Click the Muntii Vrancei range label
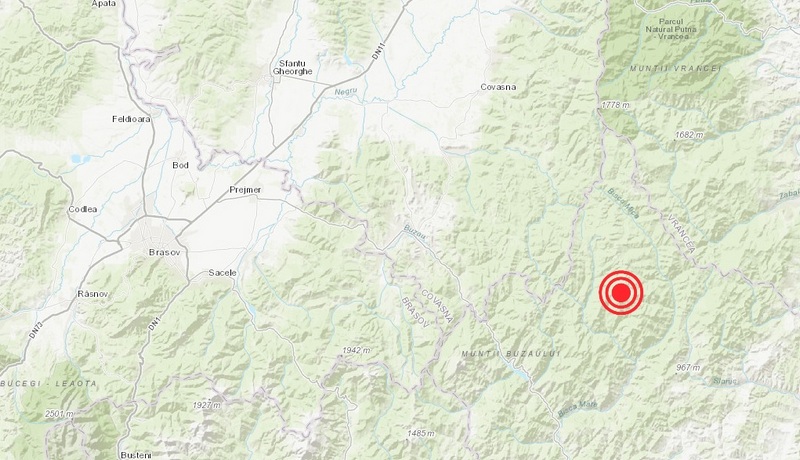Screen dimensions: 800x460 coord(675,68)
